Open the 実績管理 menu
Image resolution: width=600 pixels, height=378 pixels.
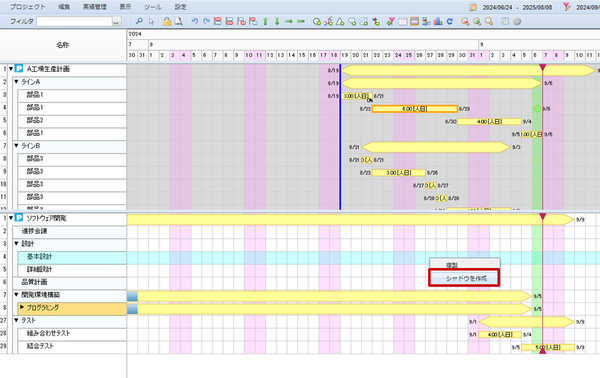coord(95,7)
